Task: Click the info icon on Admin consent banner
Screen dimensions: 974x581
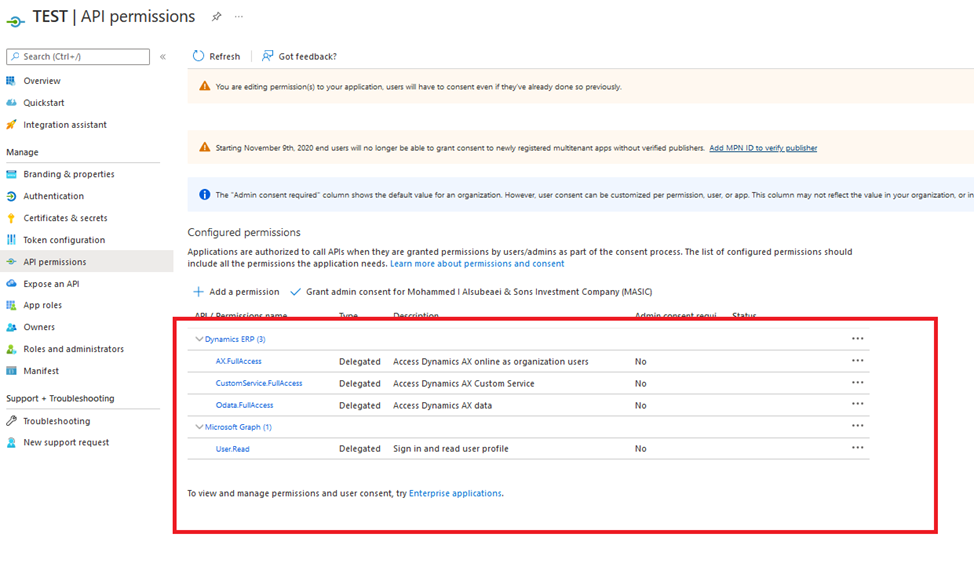Action: [x=204, y=194]
